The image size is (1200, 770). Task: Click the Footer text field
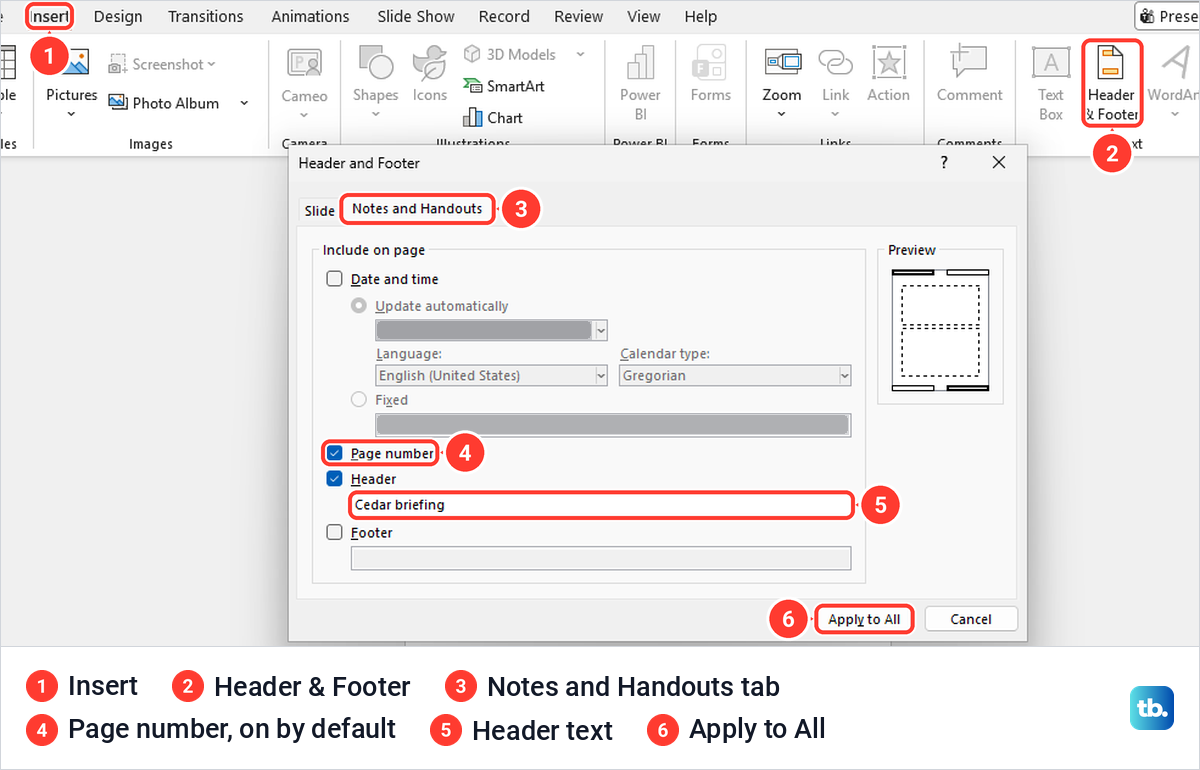[x=601, y=558]
